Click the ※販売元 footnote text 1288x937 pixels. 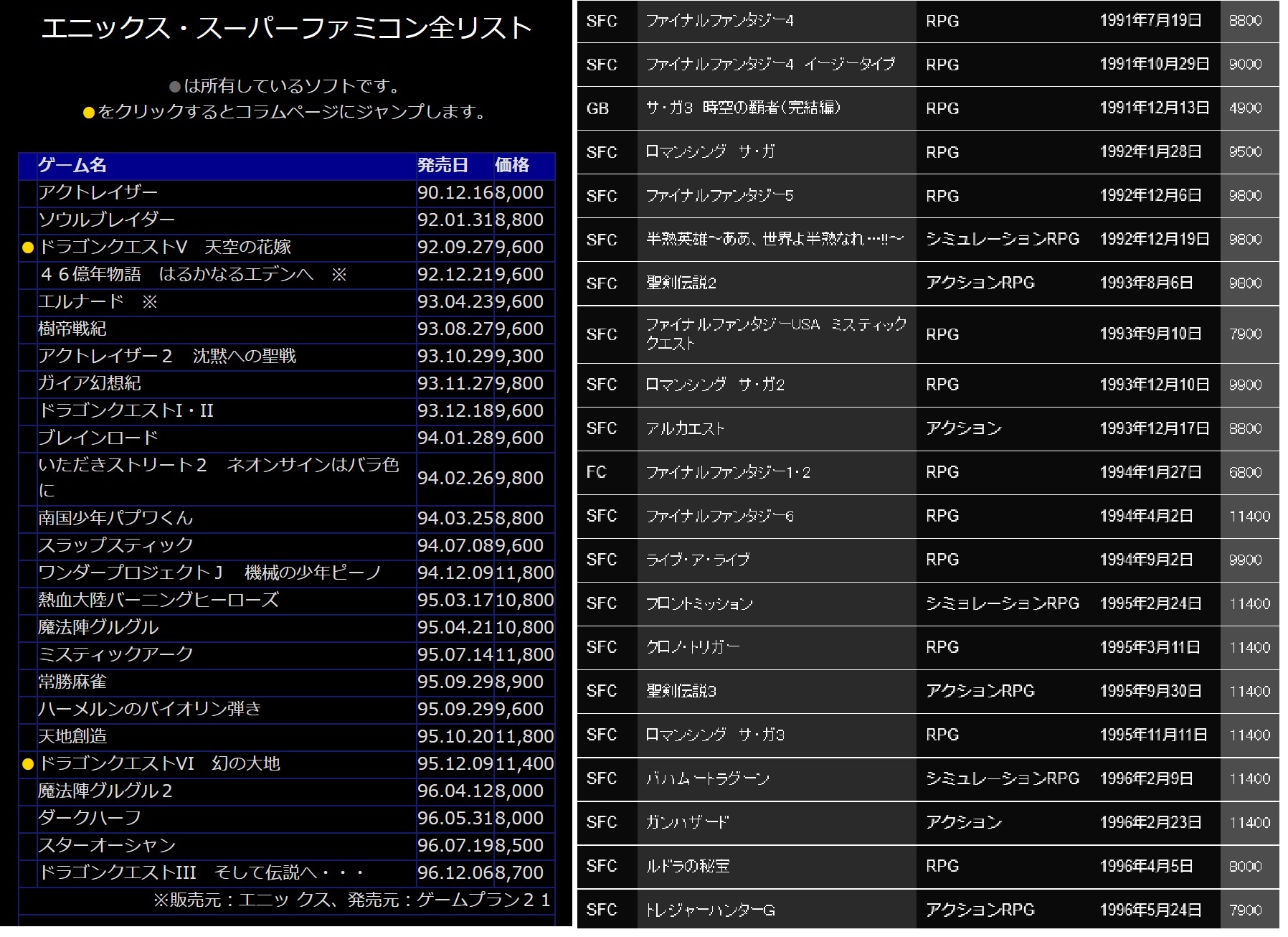tap(351, 900)
